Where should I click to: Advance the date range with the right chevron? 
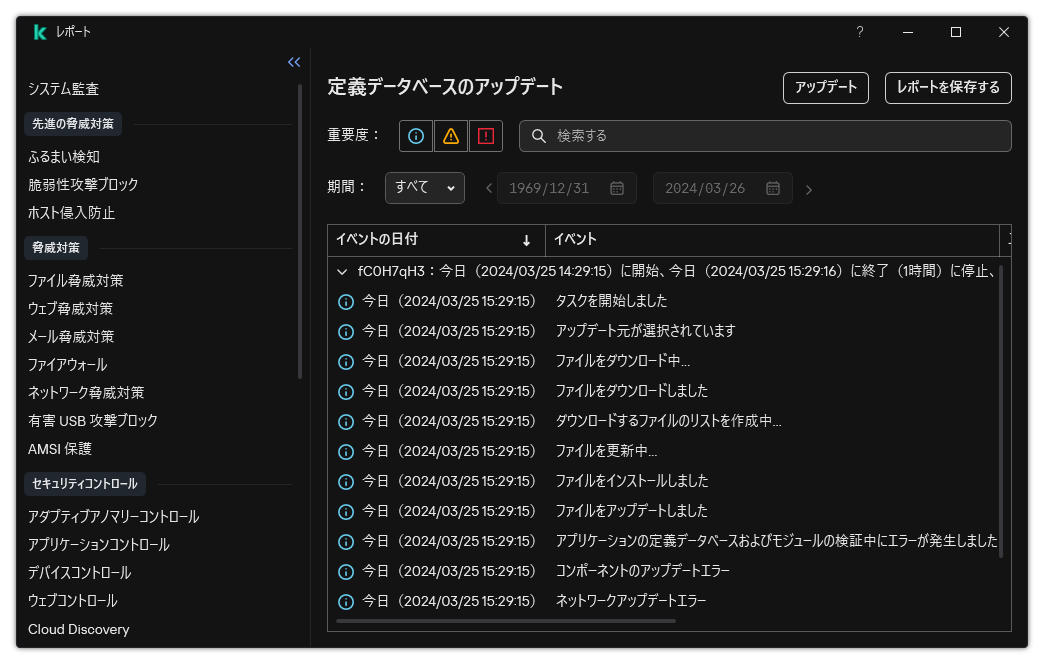point(809,187)
